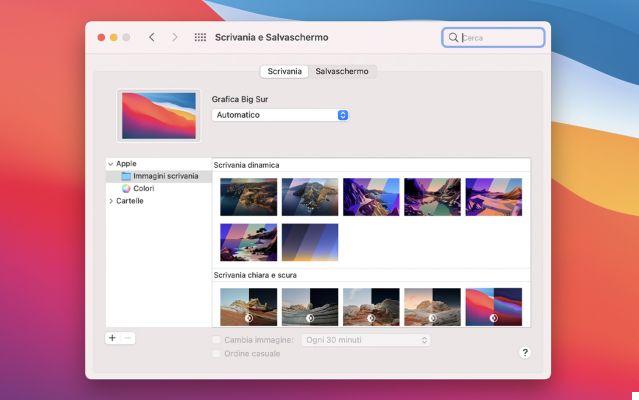Click the Scrivania e Salvaschermo window title

coord(271,37)
